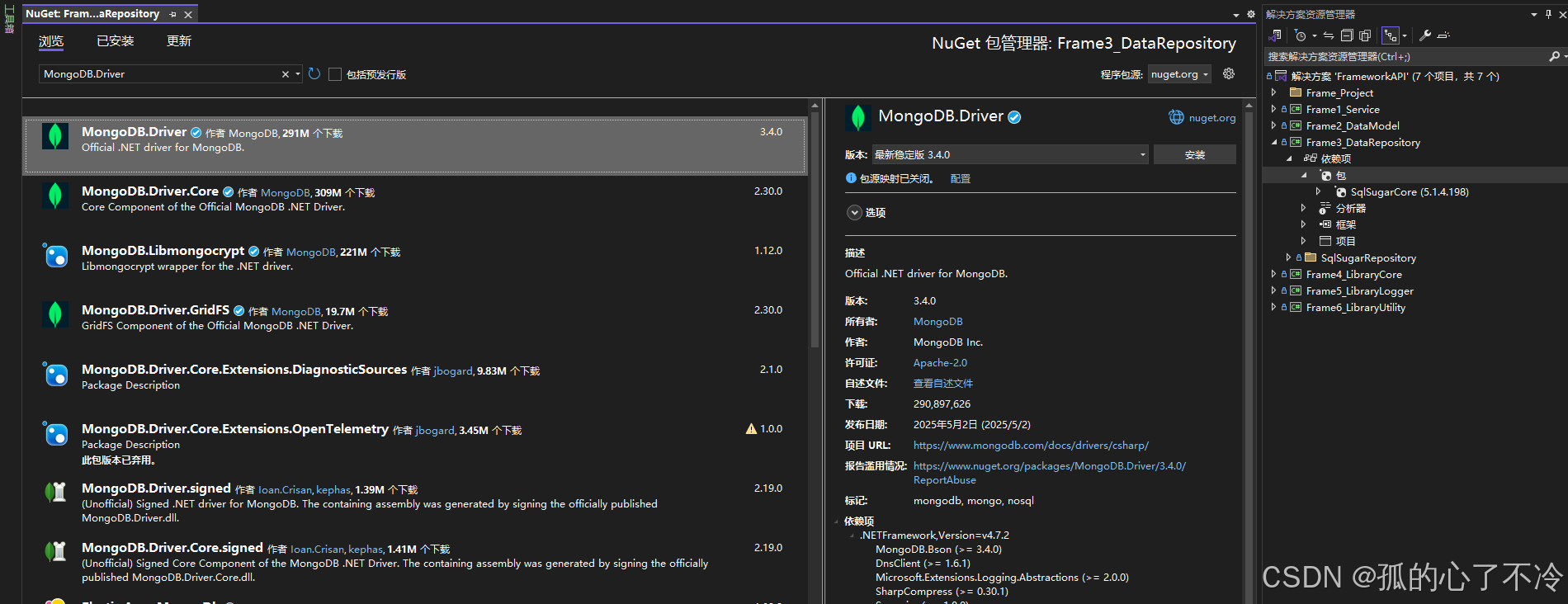The image size is (1568, 604).
Task: Open the version 3.4.0 dropdown
Action: coord(1010,154)
